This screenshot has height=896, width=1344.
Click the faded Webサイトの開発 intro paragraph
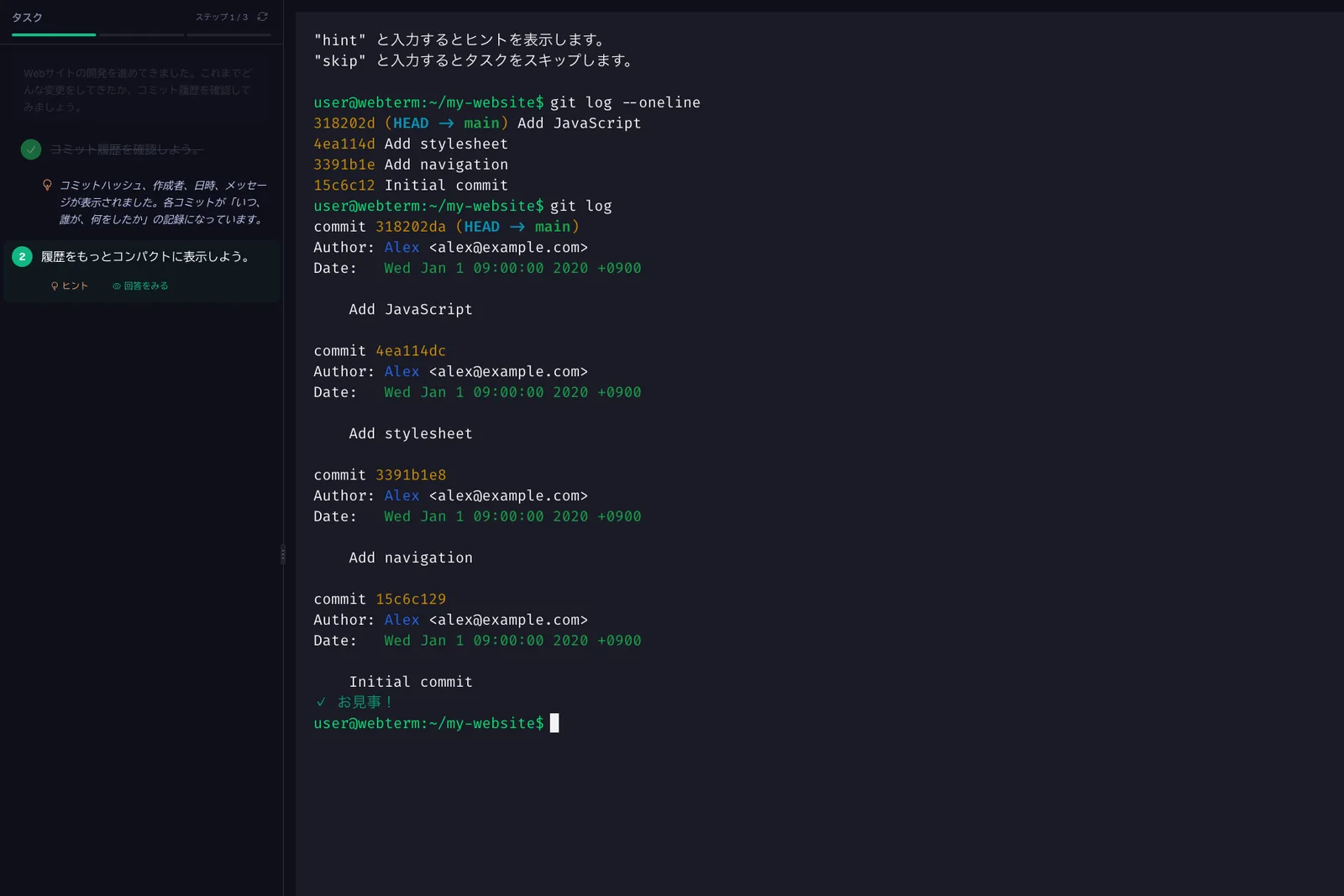[137, 91]
